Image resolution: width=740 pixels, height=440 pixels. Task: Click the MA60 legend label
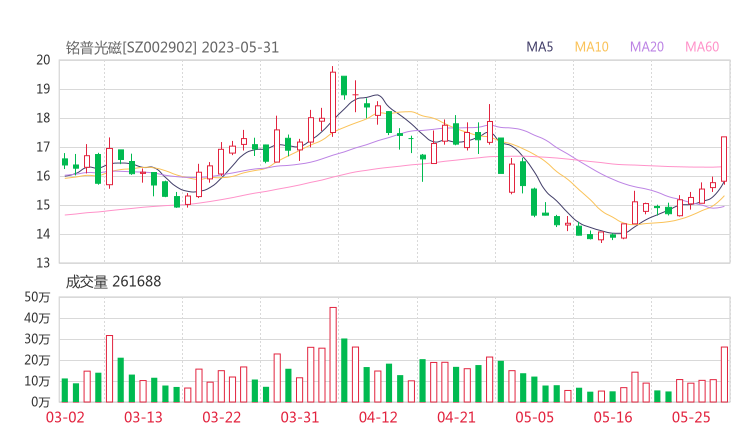702,47
